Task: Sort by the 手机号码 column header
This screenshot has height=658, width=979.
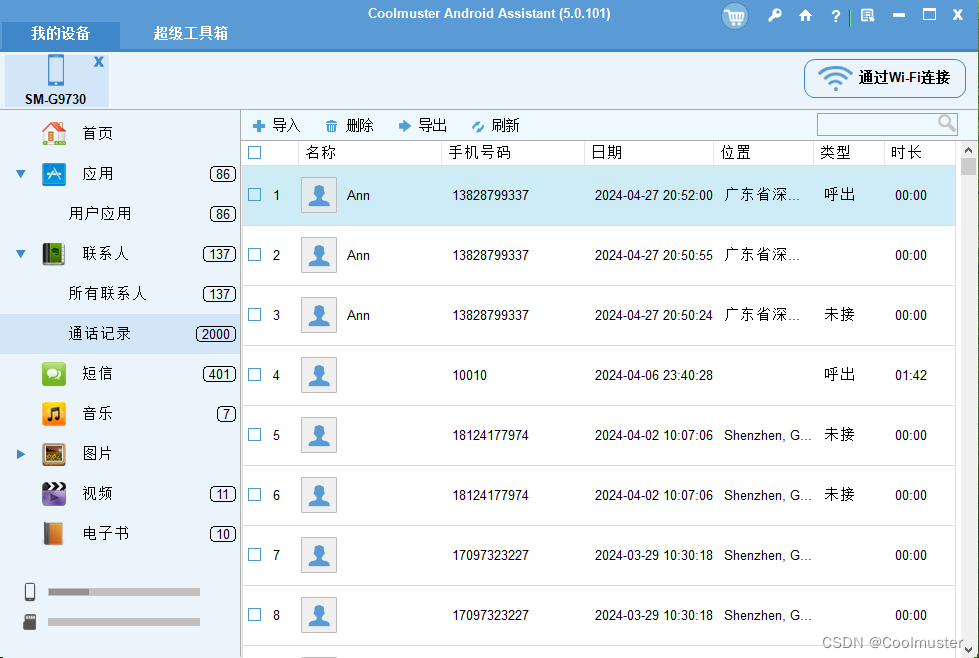Action: coord(513,152)
